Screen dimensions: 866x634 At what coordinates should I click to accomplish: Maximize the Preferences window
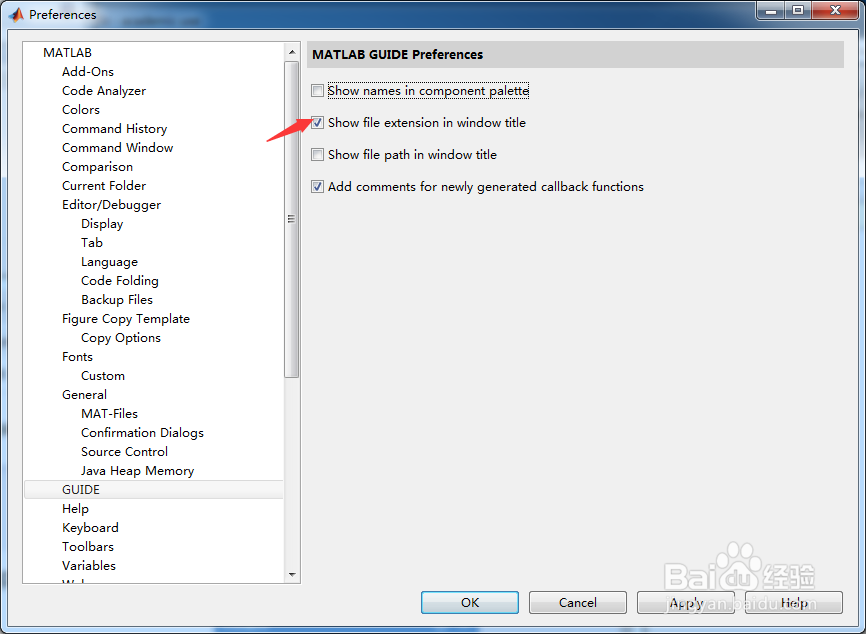tap(798, 10)
